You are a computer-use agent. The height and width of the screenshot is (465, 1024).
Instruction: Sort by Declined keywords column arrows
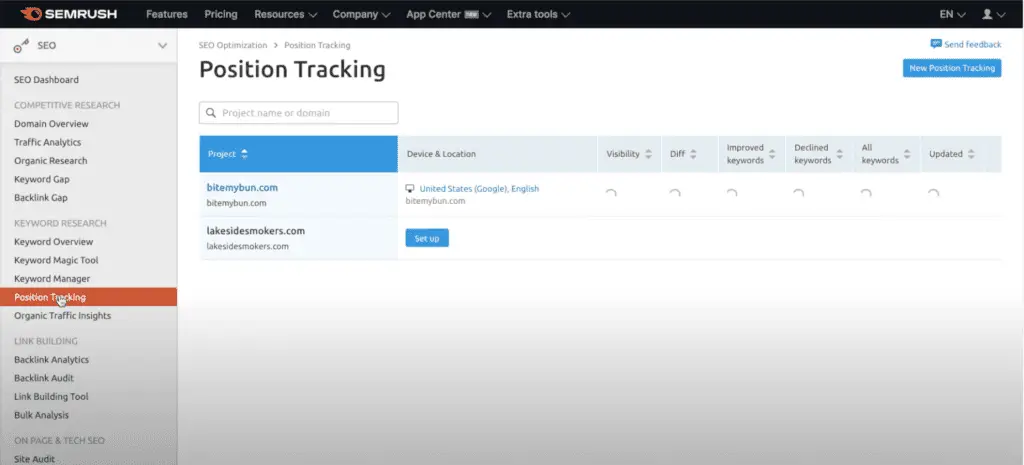click(x=839, y=154)
